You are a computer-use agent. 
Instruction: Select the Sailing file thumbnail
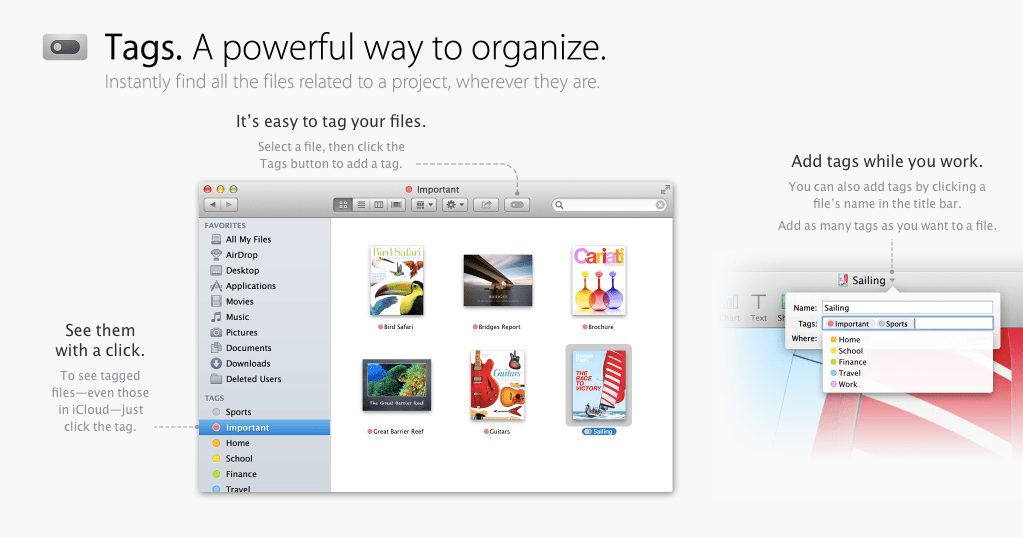599,385
